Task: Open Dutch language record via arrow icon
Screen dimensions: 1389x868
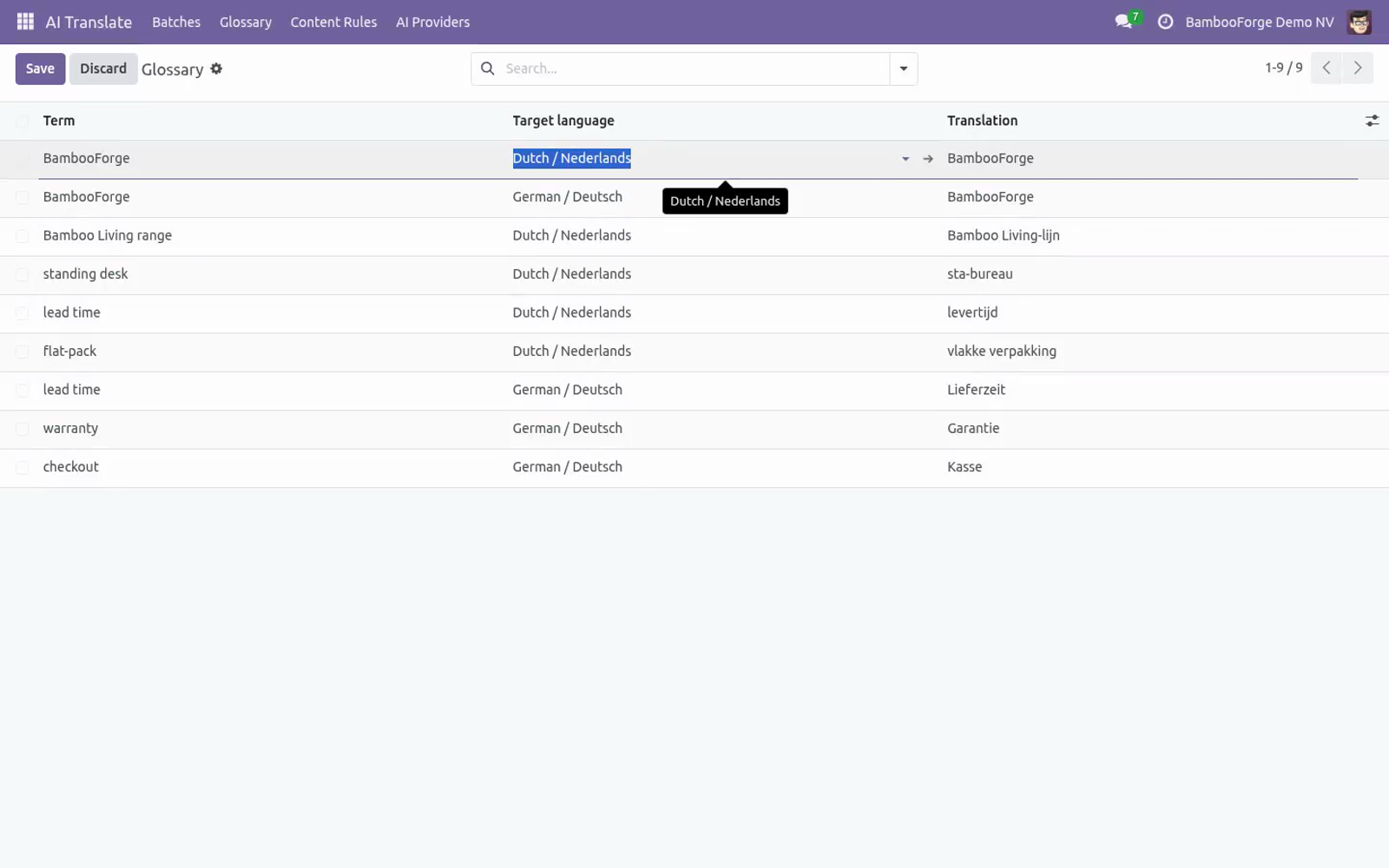Action: tap(928, 159)
